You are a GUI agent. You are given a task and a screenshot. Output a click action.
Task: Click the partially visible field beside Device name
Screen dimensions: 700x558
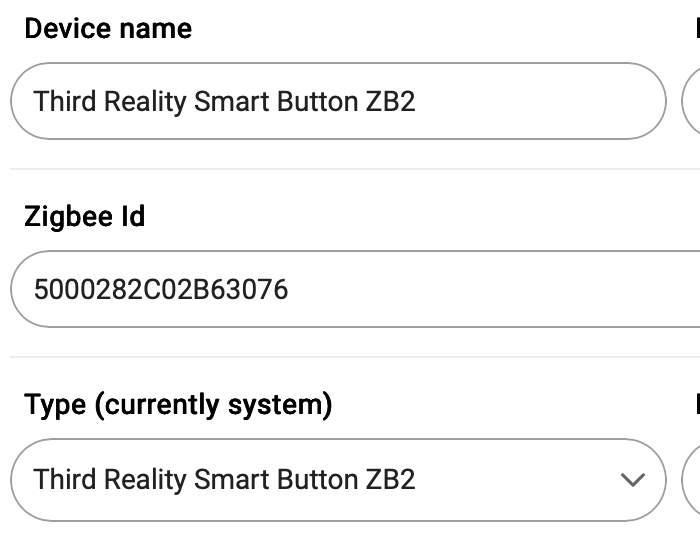click(x=691, y=101)
